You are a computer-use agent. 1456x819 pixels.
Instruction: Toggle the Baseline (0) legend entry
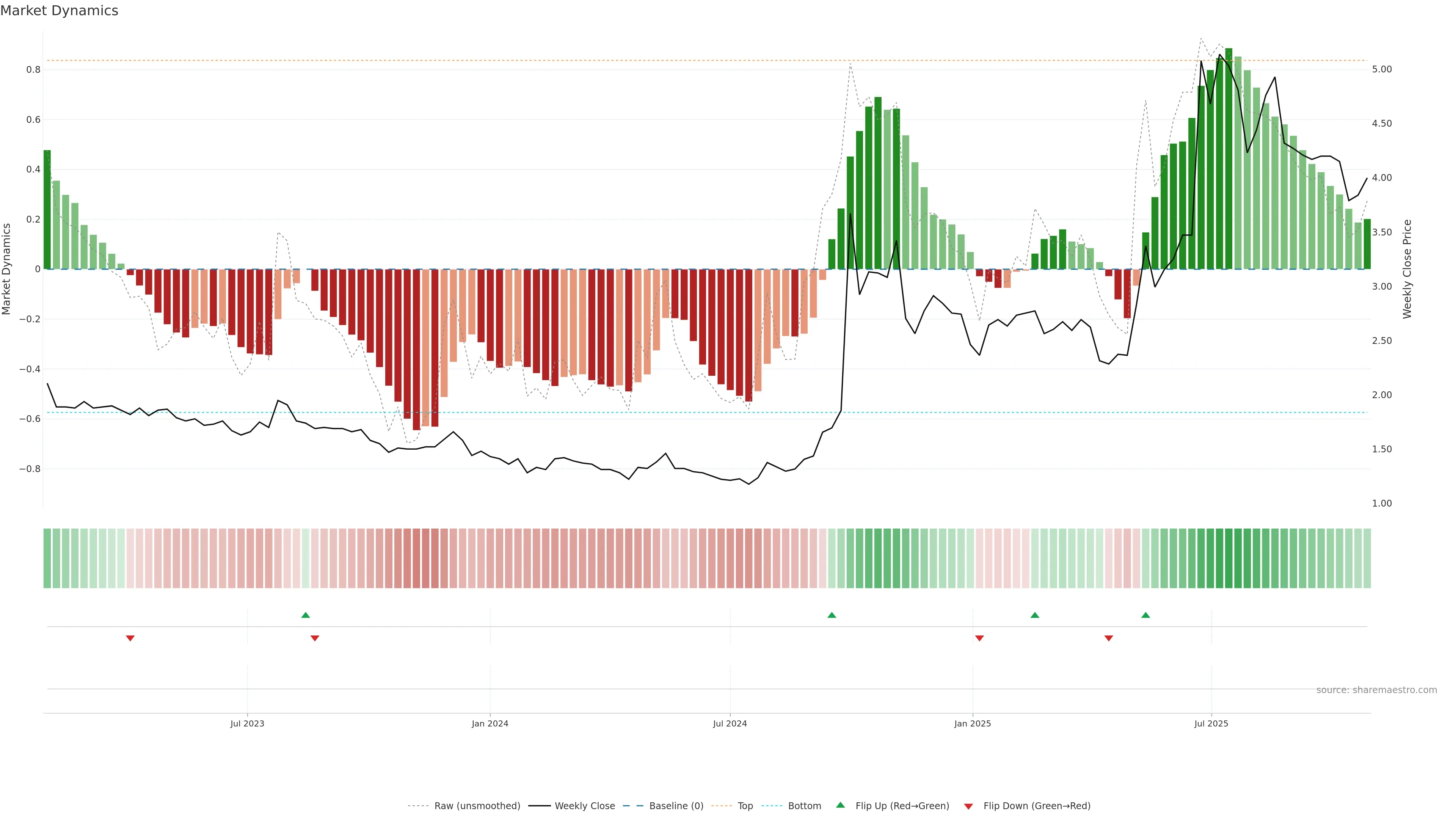pos(676,806)
